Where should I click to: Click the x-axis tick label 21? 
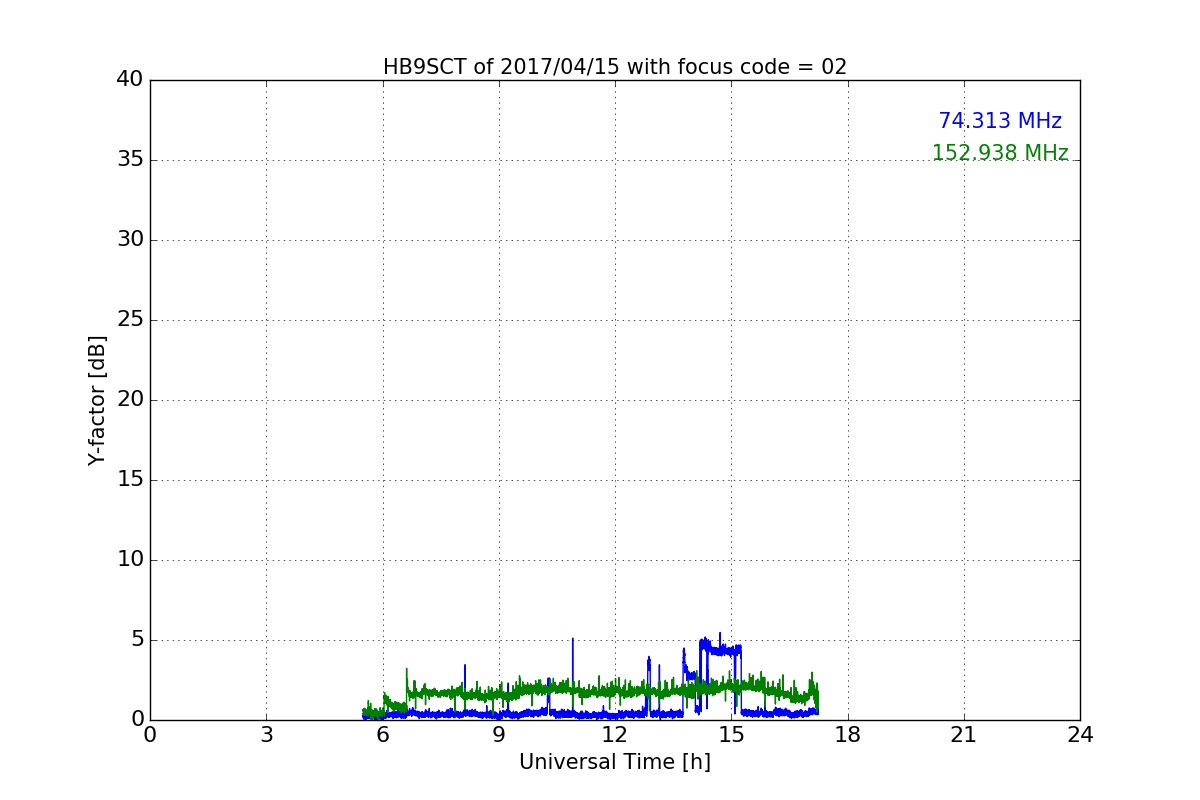(x=964, y=735)
